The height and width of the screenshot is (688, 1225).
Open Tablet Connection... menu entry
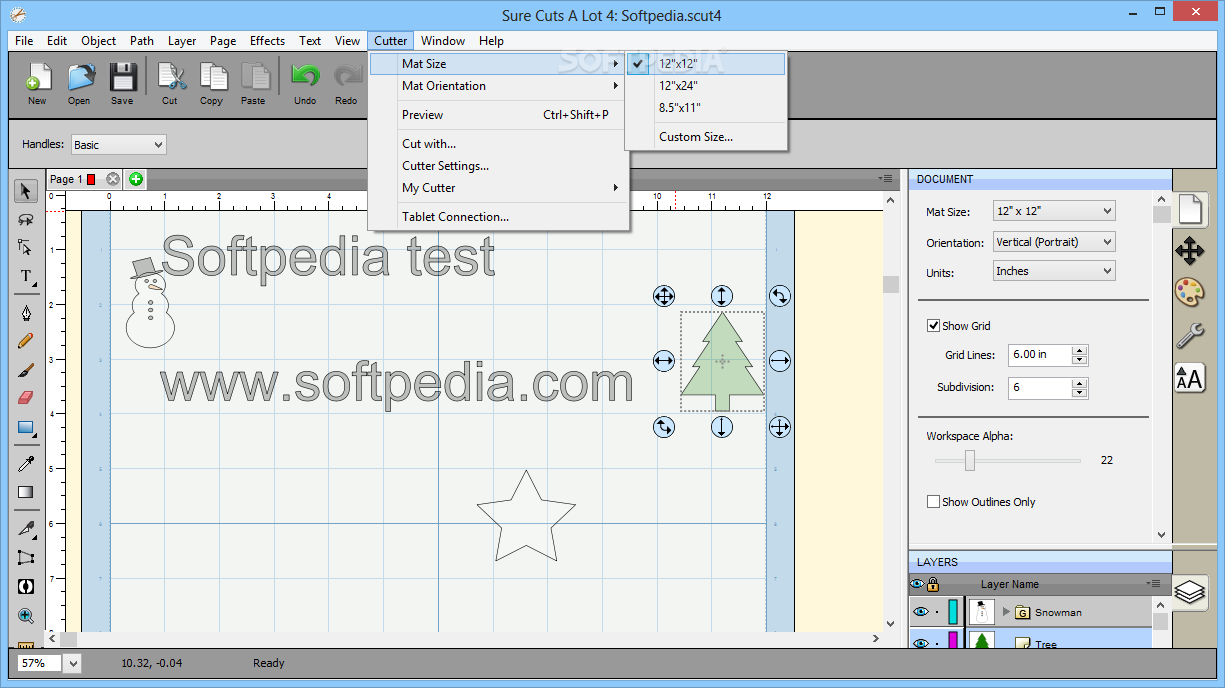[x=498, y=217]
